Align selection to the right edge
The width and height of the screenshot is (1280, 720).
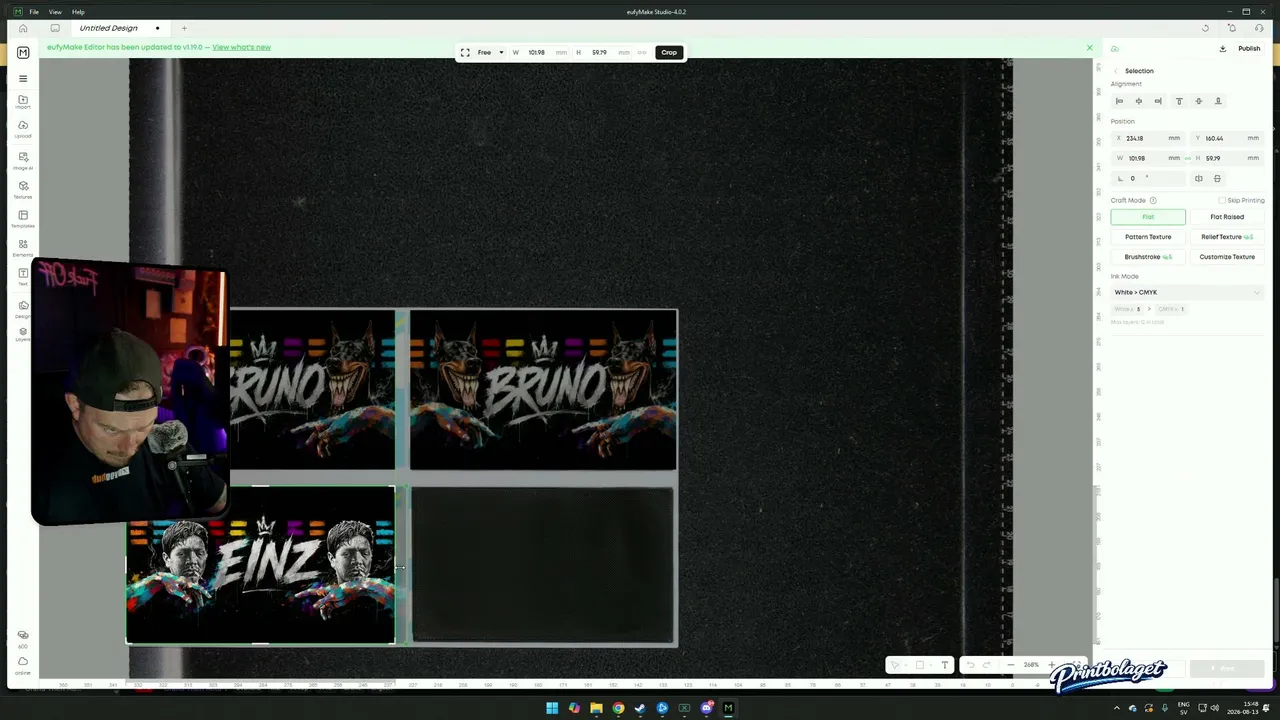[1158, 101]
